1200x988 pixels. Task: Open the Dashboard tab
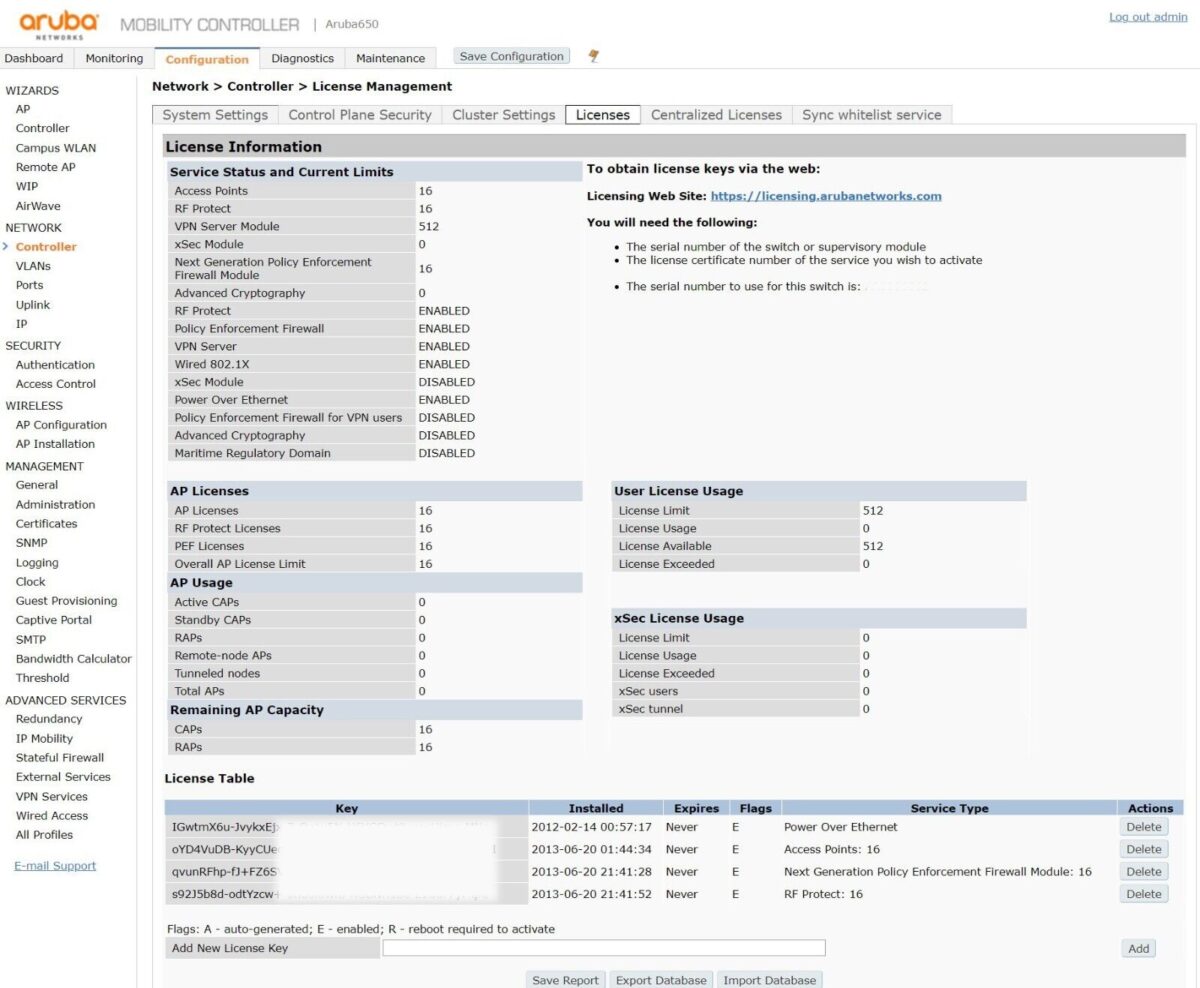(34, 58)
